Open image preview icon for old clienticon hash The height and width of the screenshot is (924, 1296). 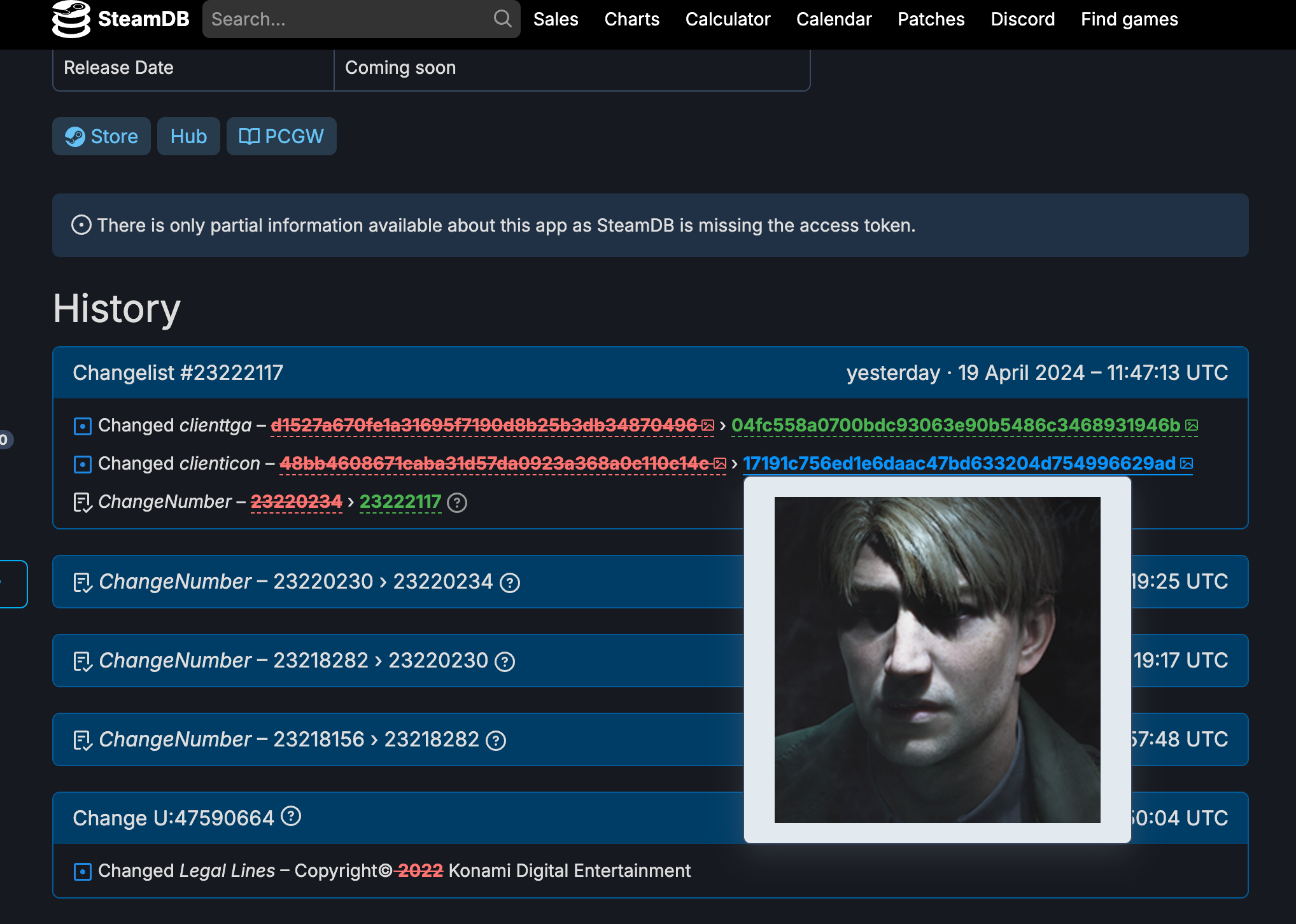[x=720, y=463]
